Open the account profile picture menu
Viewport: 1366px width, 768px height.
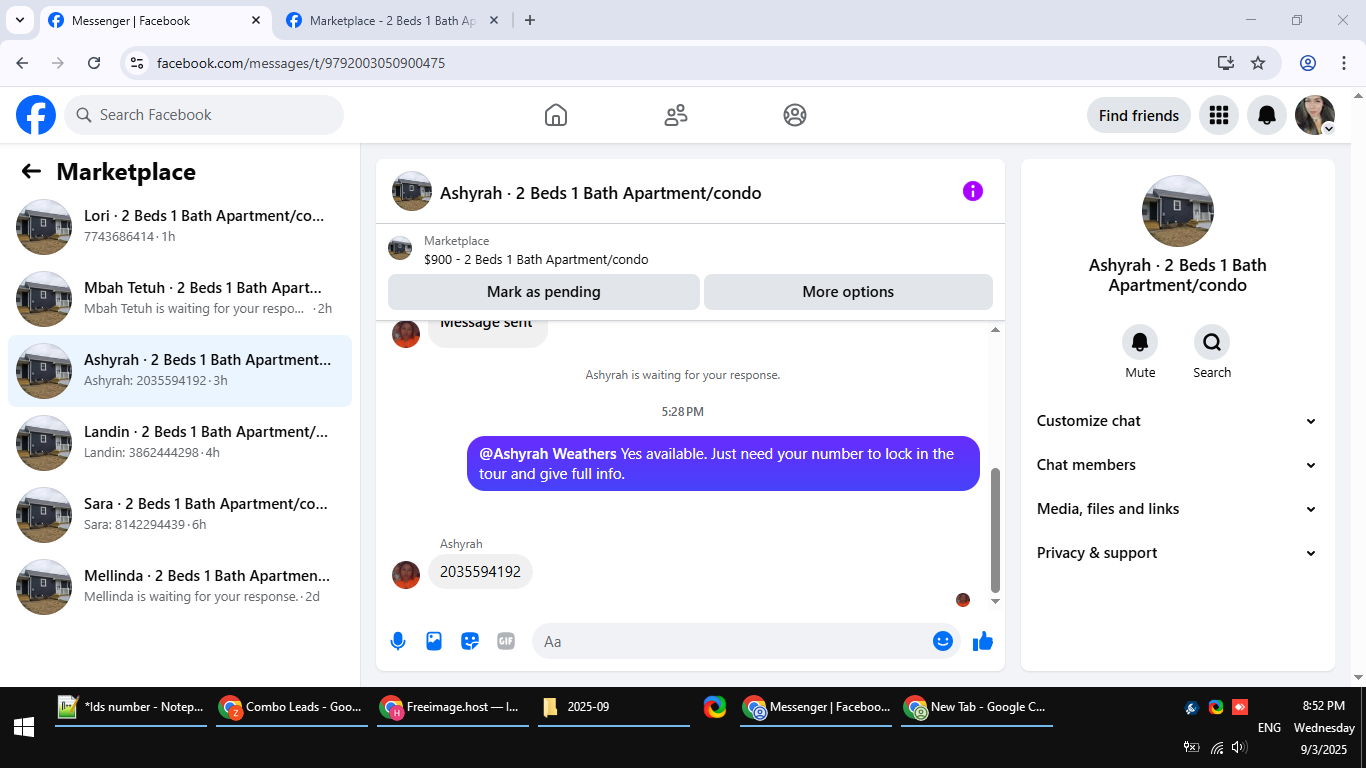click(1315, 115)
